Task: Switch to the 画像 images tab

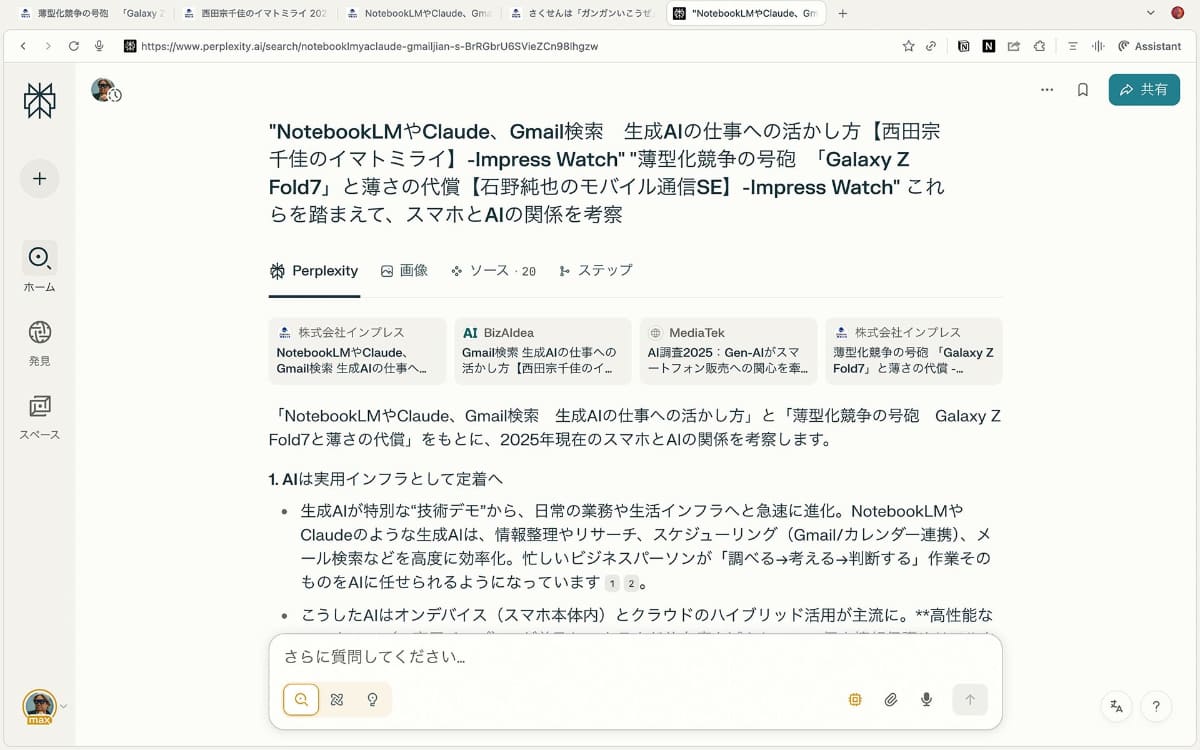Action: pos(405,271)
